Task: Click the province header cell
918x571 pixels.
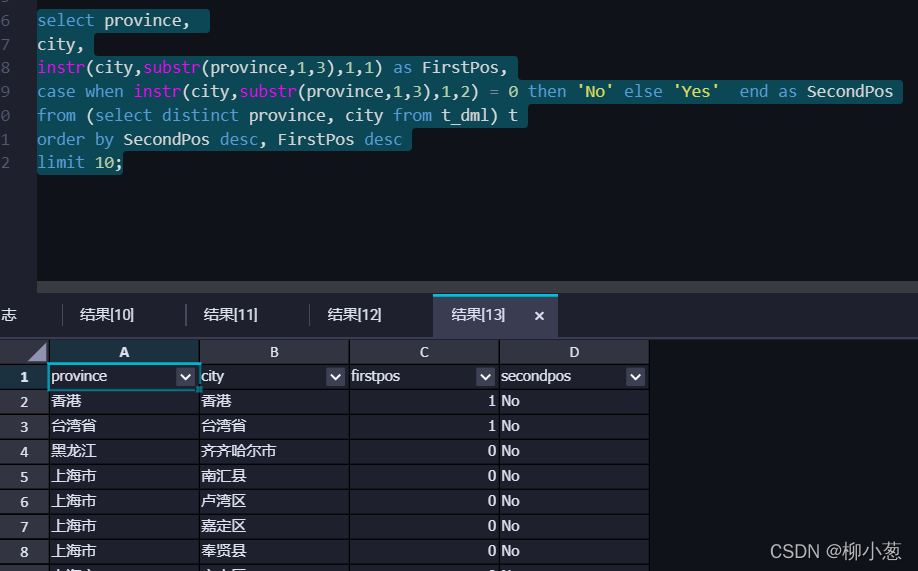Action: pos(124,377)
